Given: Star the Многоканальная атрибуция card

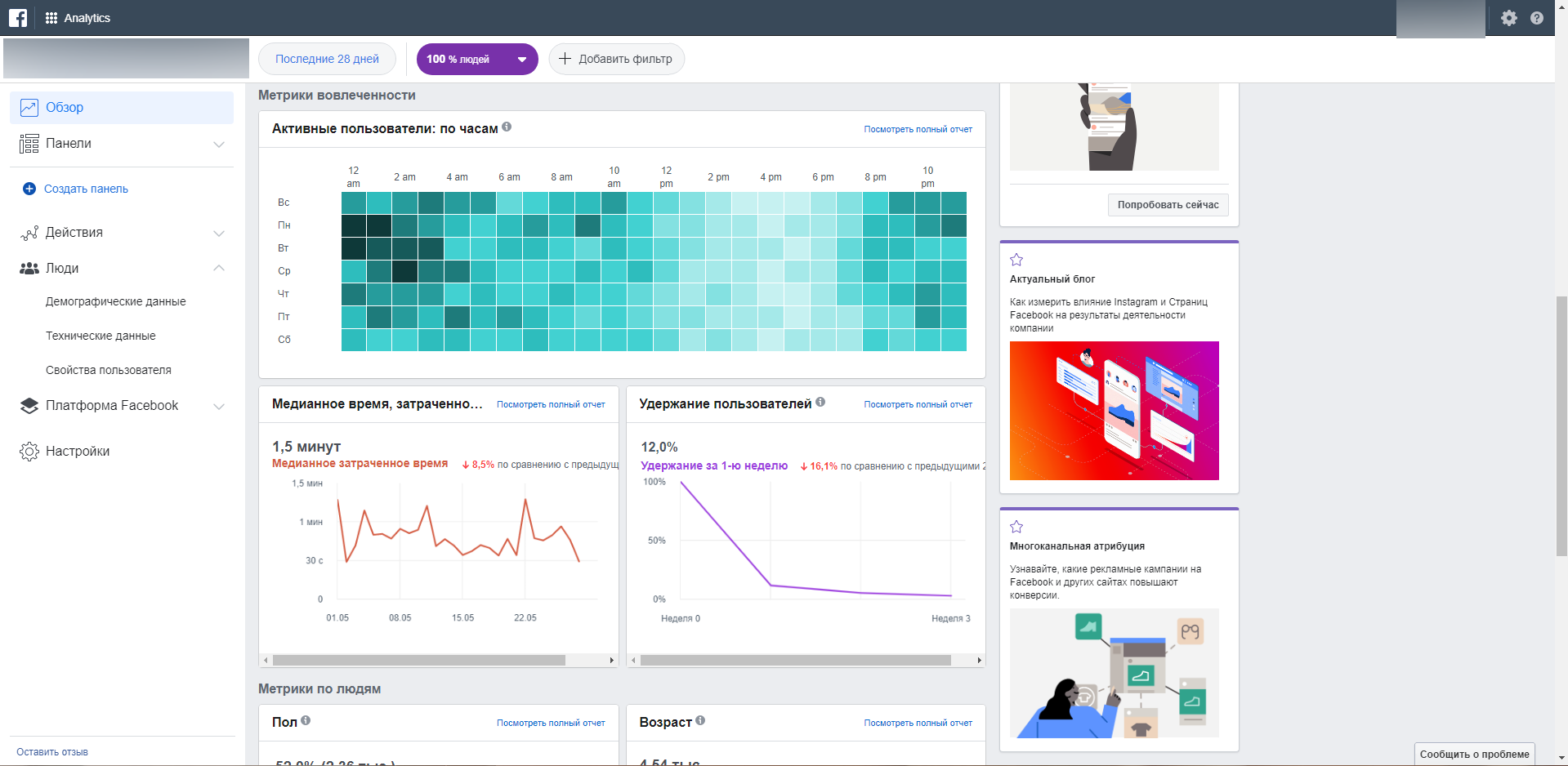Looking at the screenshot, I should [1016, 527].
